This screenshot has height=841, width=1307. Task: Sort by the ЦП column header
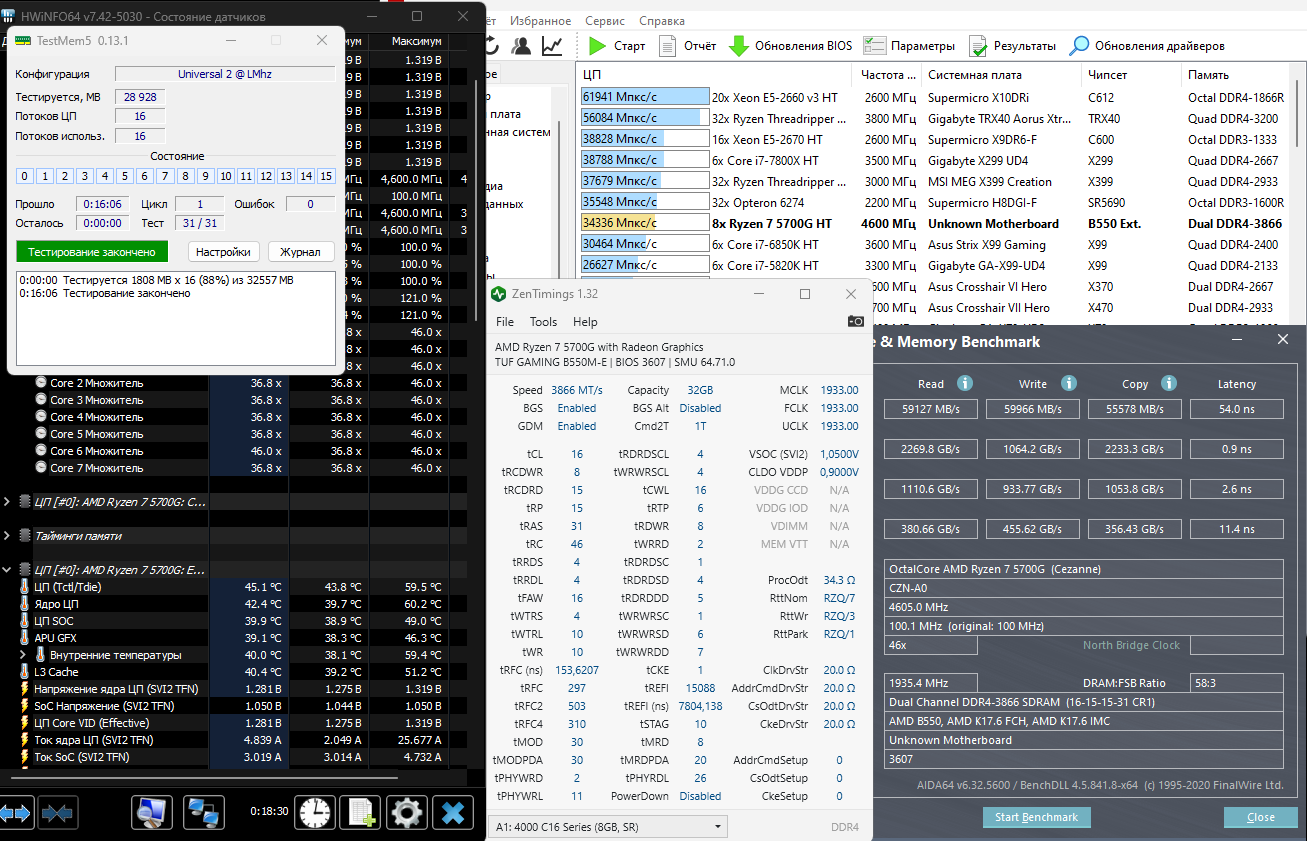[715, 75]
